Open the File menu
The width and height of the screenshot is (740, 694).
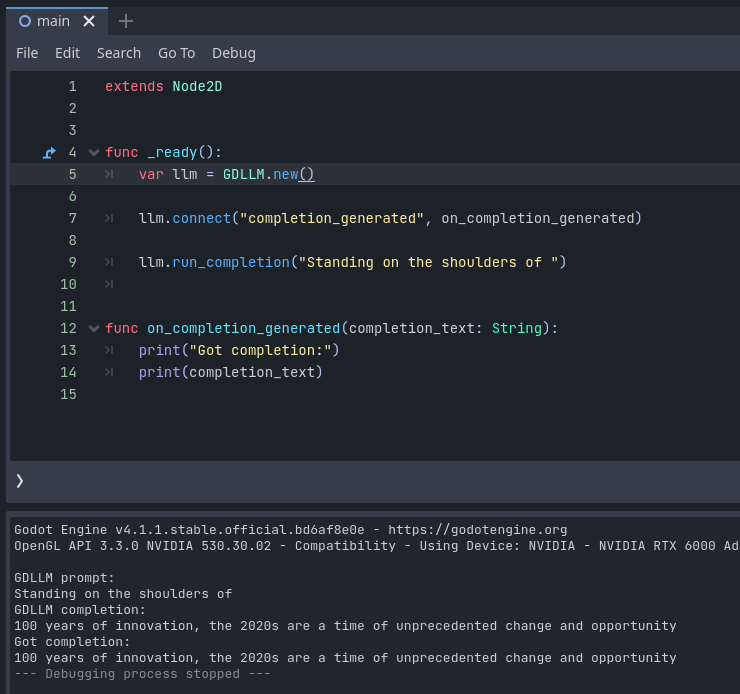click(x=27, y=53)
